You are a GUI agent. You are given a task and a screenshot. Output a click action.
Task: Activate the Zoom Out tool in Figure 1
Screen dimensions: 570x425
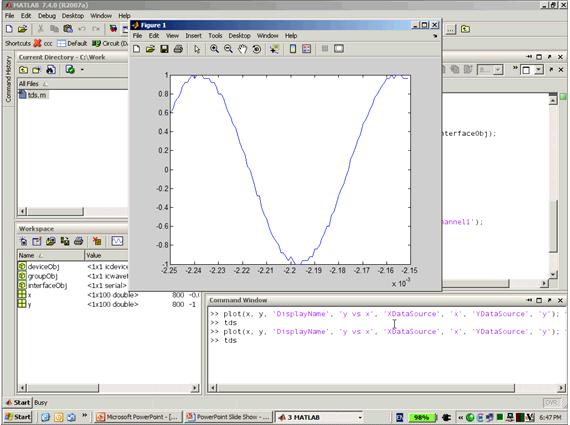click(228, 49)
